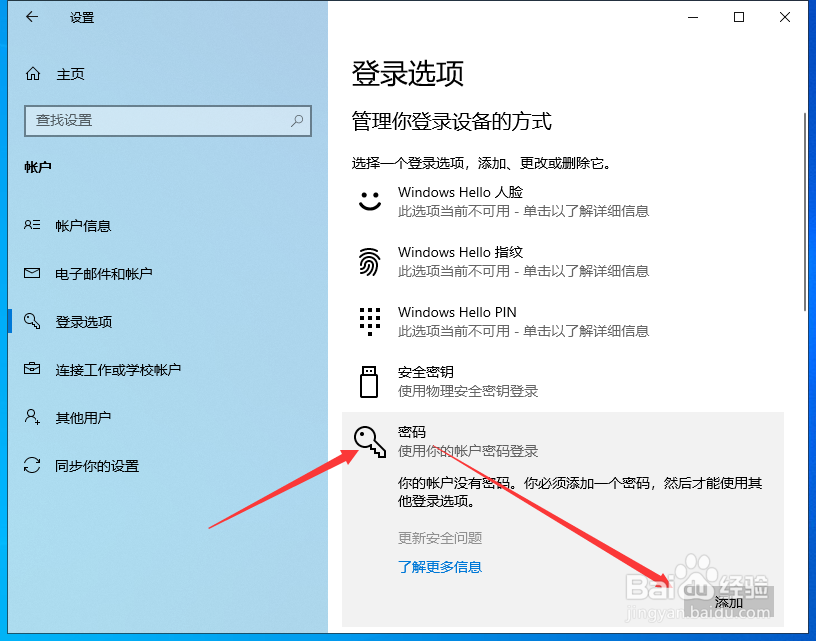Expand the Windows Hello PIN option
Screen dimensions: 816x641
tap(563, 321)
